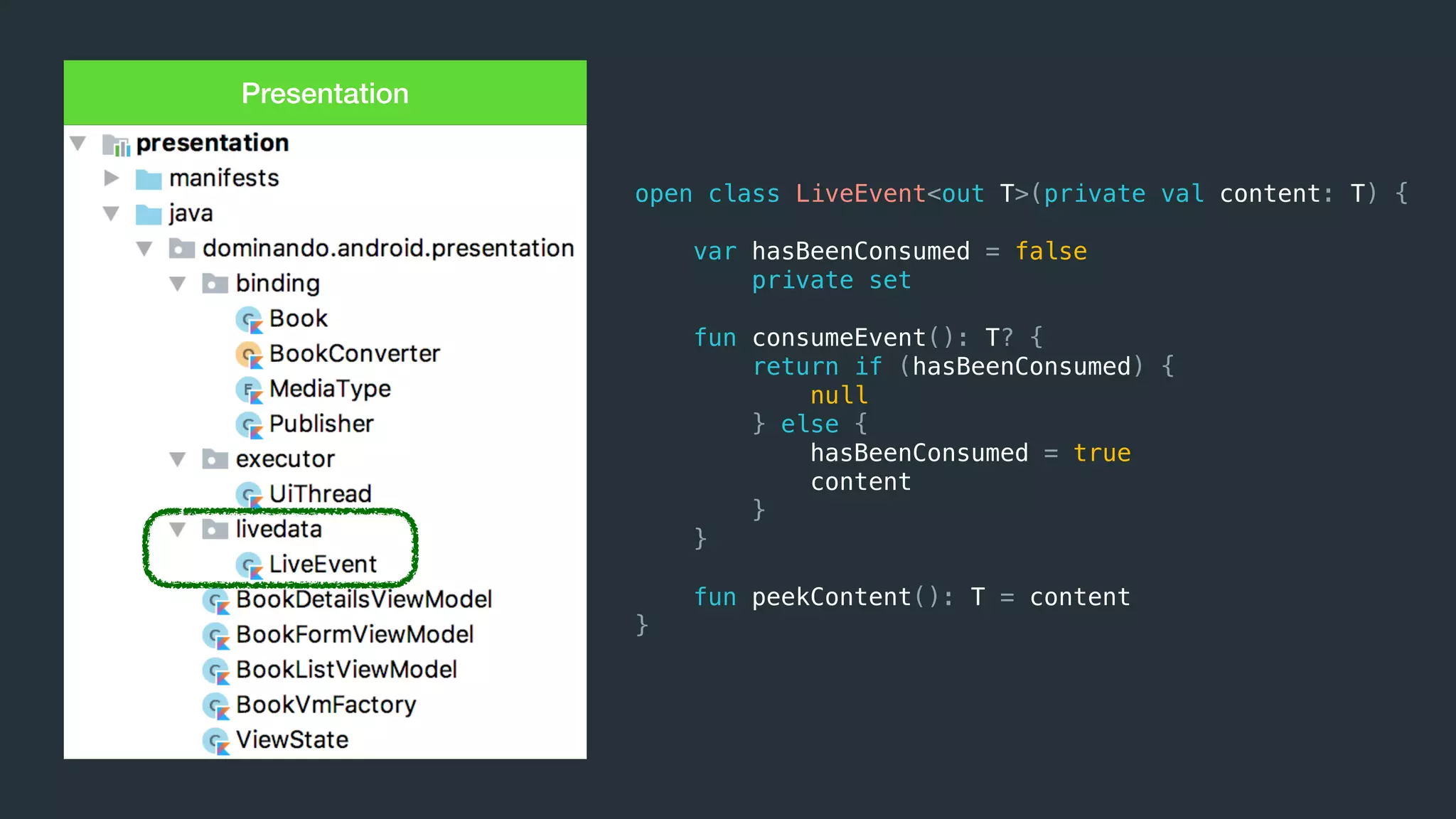Collapse the livedata package arrow
Viewport: 1456px width, 819px height.
pyautogui.click(x=178, y=530)
